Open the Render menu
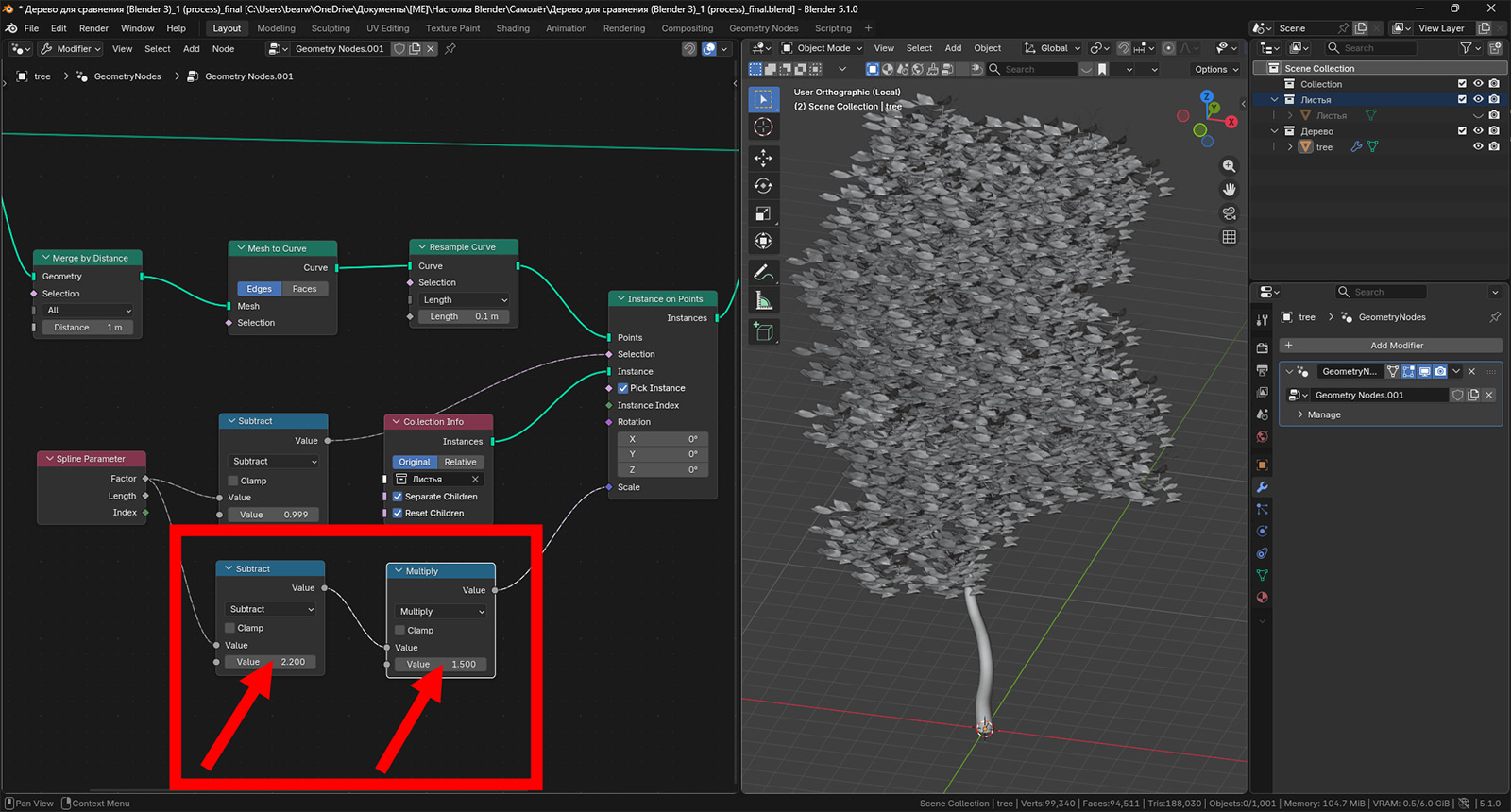 tap(93, 28)
